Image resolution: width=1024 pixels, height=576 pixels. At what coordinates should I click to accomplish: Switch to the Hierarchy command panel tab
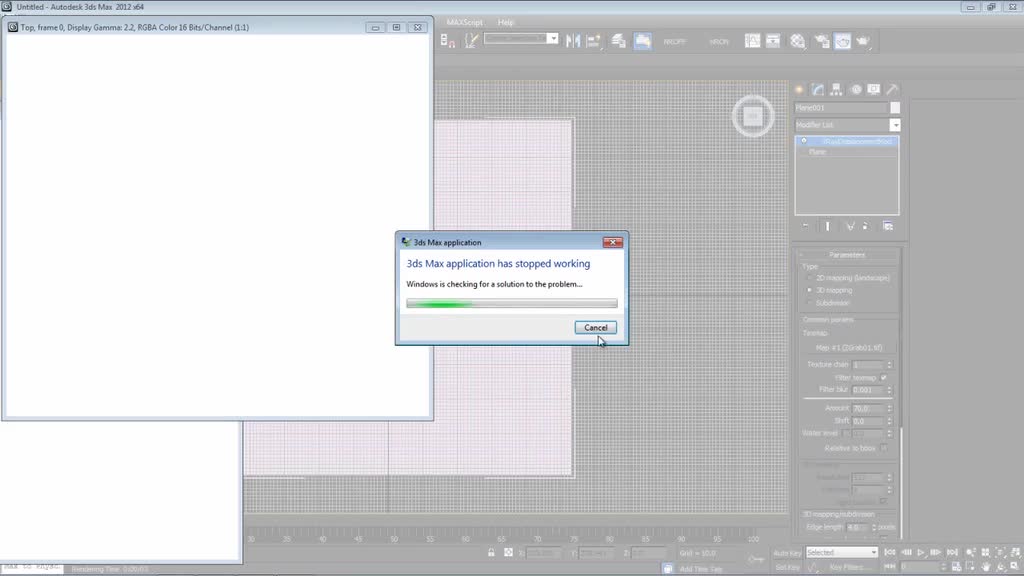[836, 89]
